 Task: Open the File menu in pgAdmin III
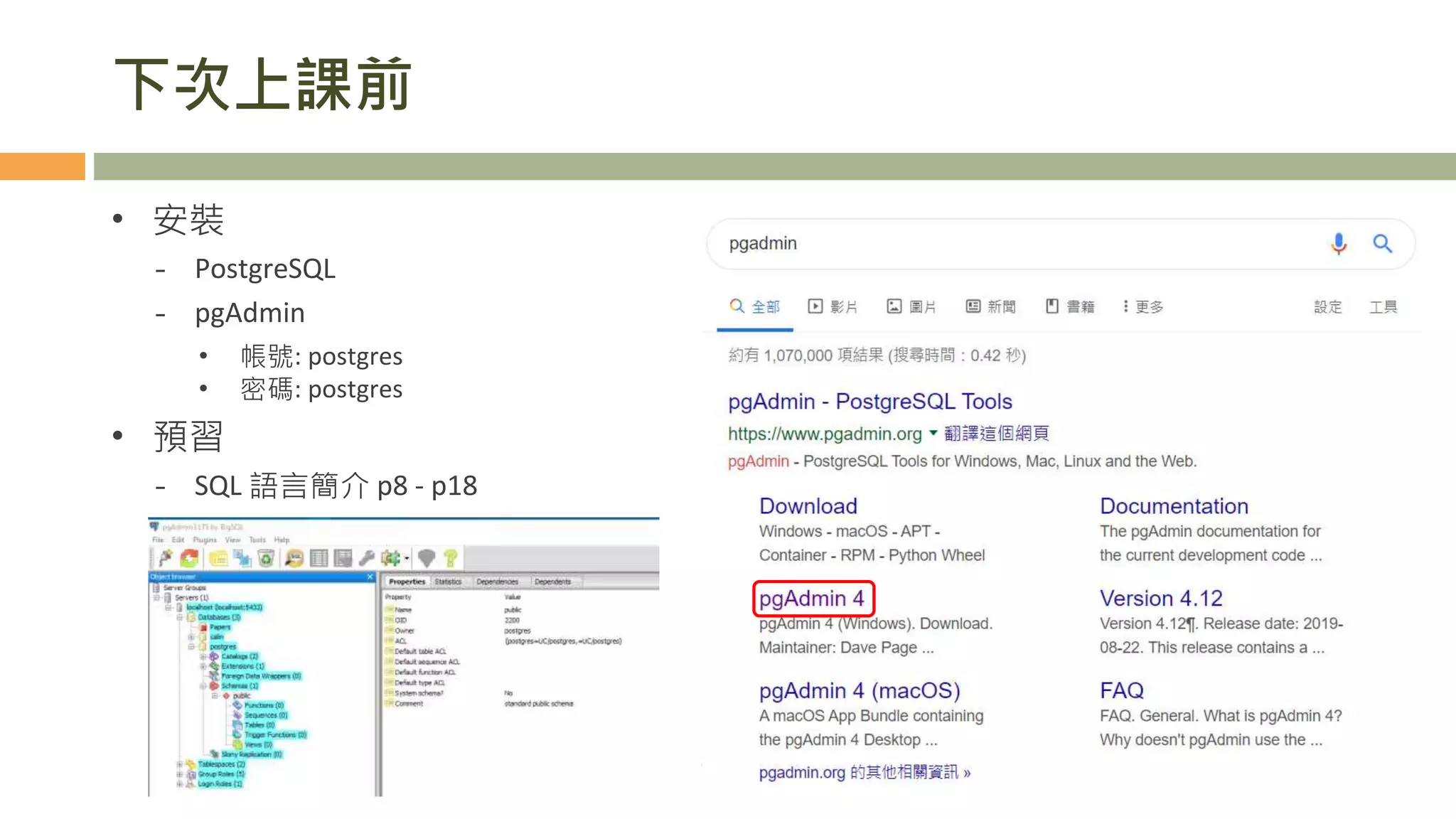(158, 540)
